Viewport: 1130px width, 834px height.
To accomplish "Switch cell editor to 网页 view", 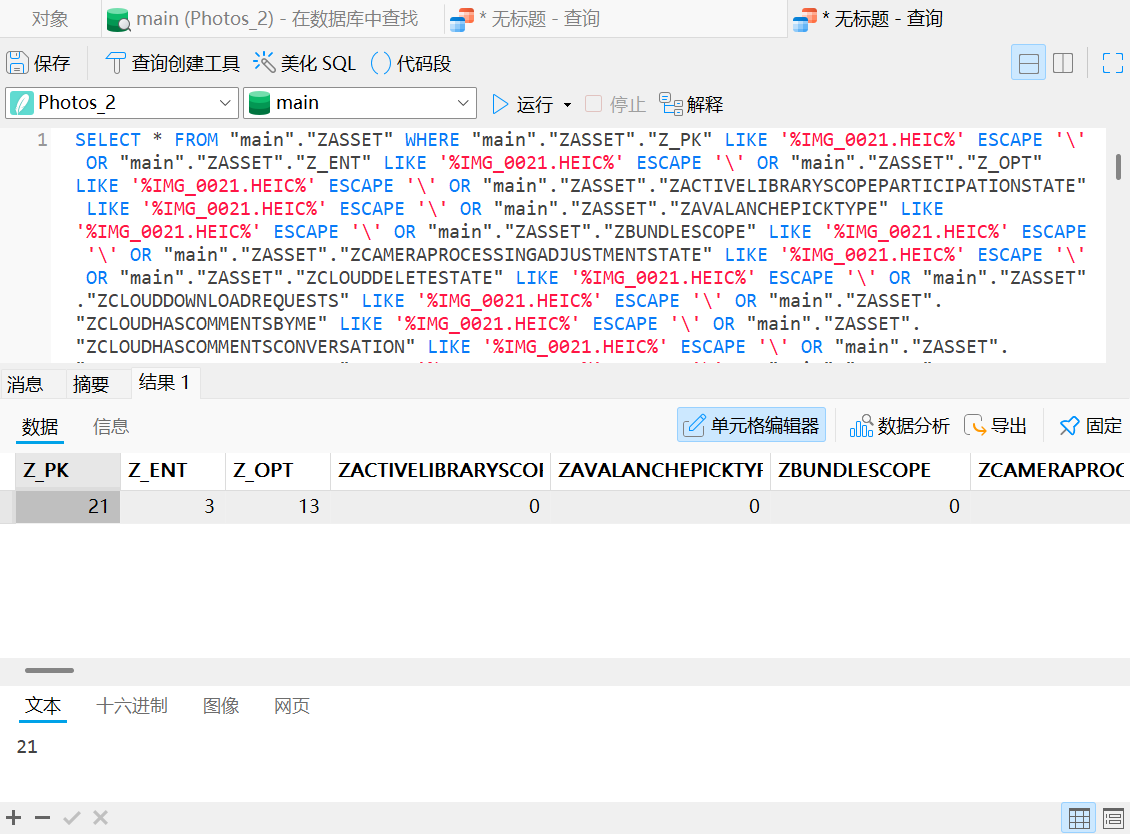I will (292, 706).
